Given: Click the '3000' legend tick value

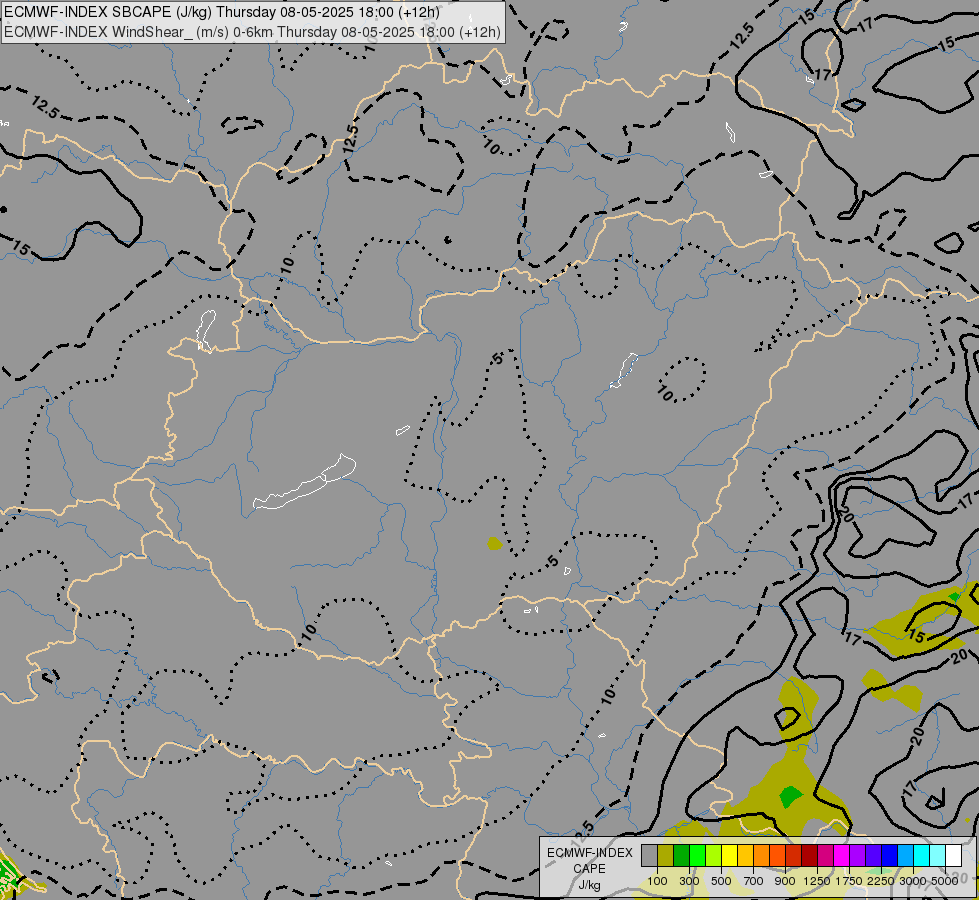Looking at the screenshot, I should (x=913, y=881).
